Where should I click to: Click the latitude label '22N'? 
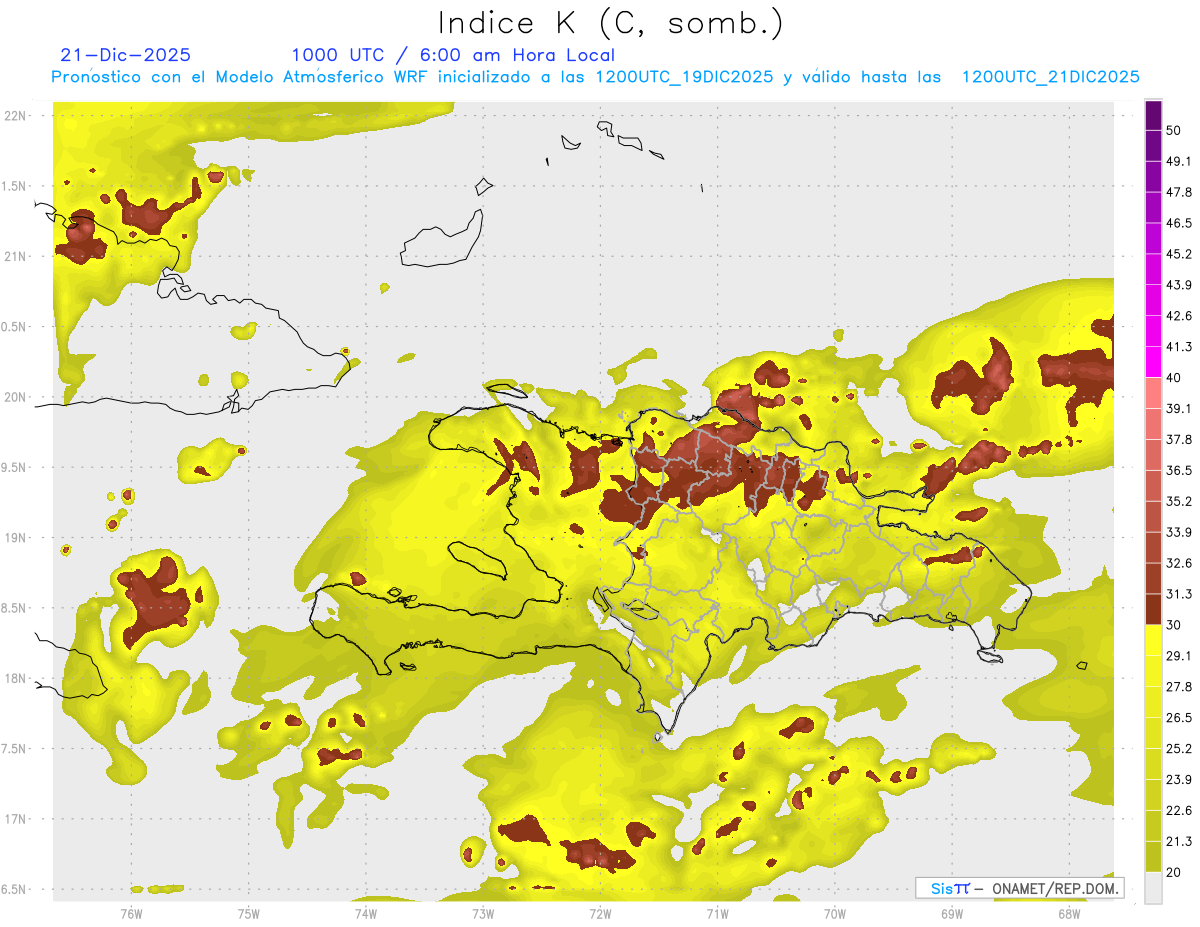coord(15,116)
